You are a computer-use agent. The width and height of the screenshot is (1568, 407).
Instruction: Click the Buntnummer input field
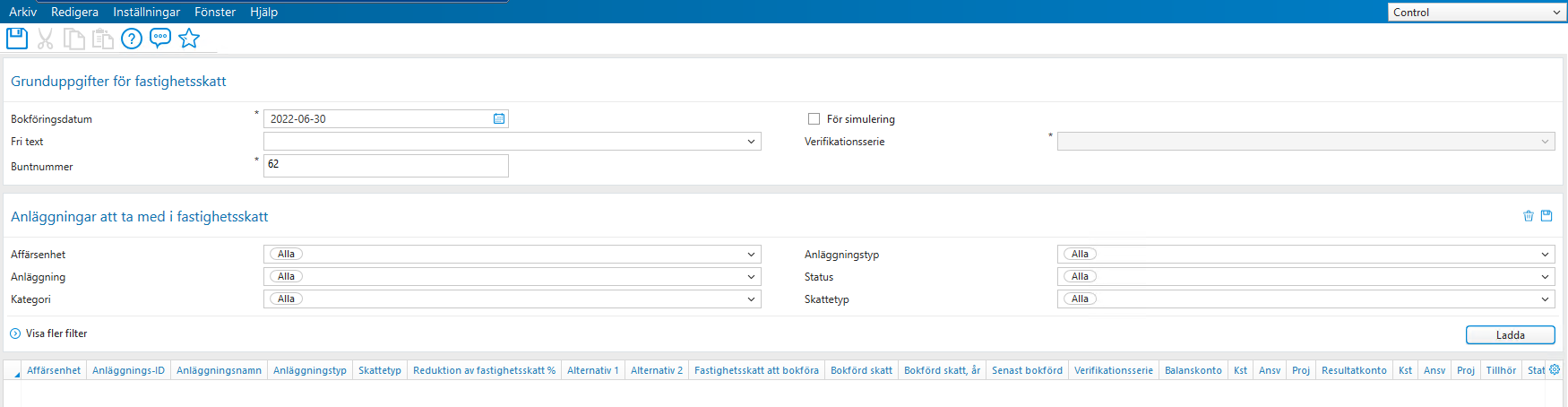386,166
